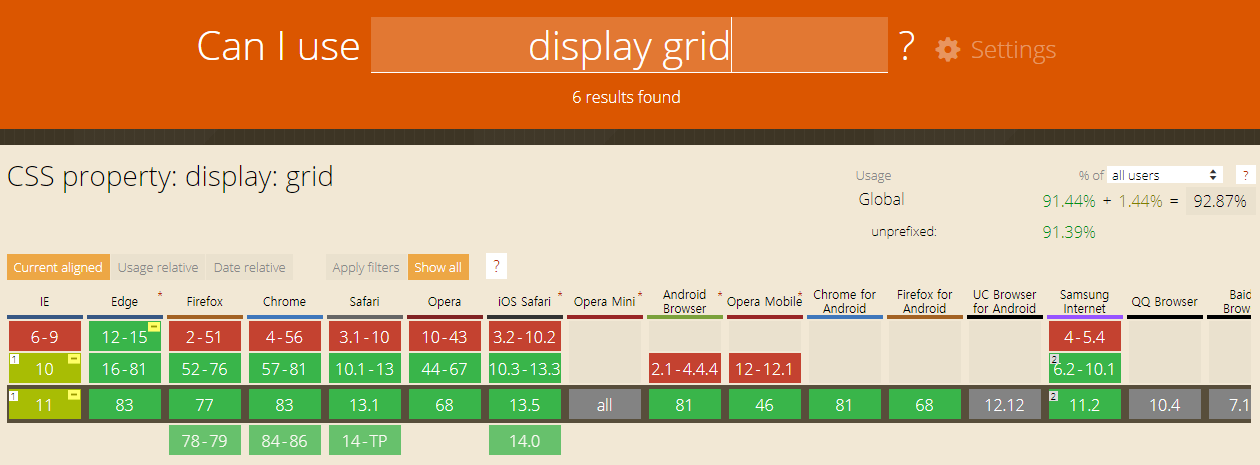Viewport: 1260px width, 465px height.
Task: Select the Opera 10-43 cell
Action: pyautogui.click(x=445, y=337)
